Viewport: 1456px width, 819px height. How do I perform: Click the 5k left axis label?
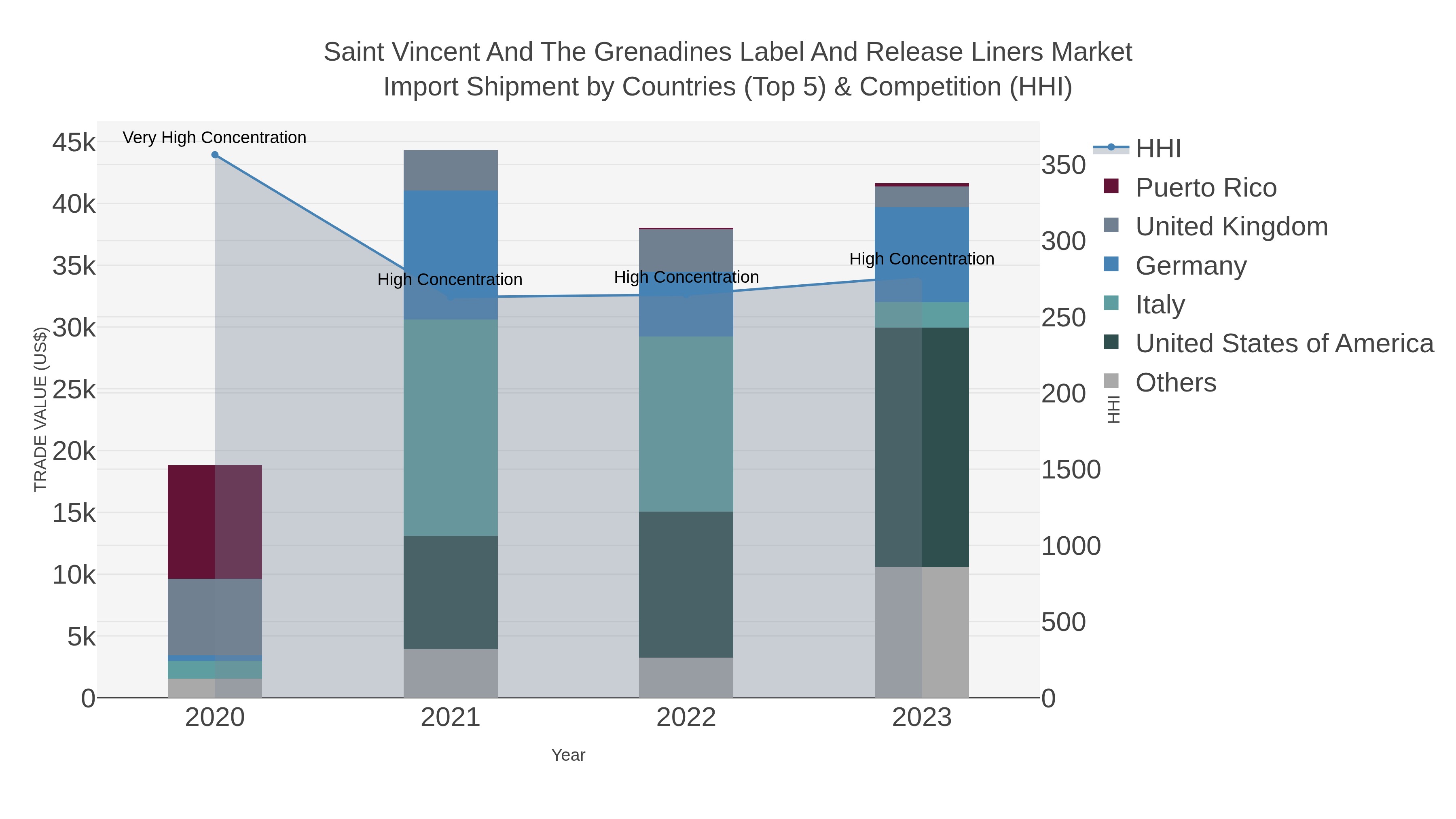pyautogui.click(x=82, y=637)
